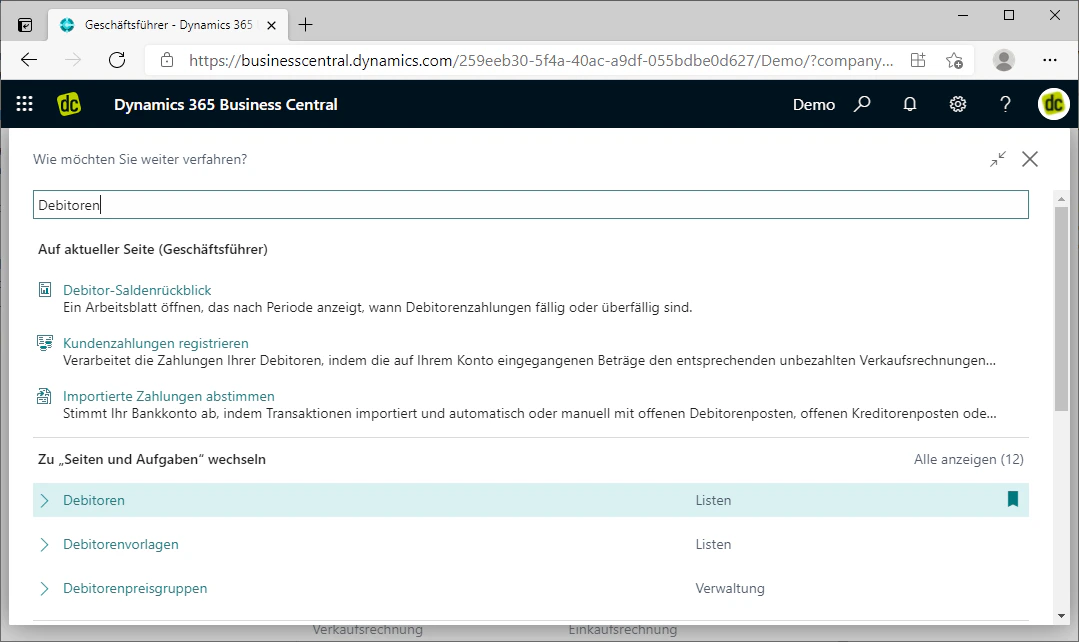Image resolution: width=1079 pixels, height=642 pixels.
Task: View site information lock icon
Action: [x=167, y=60]
